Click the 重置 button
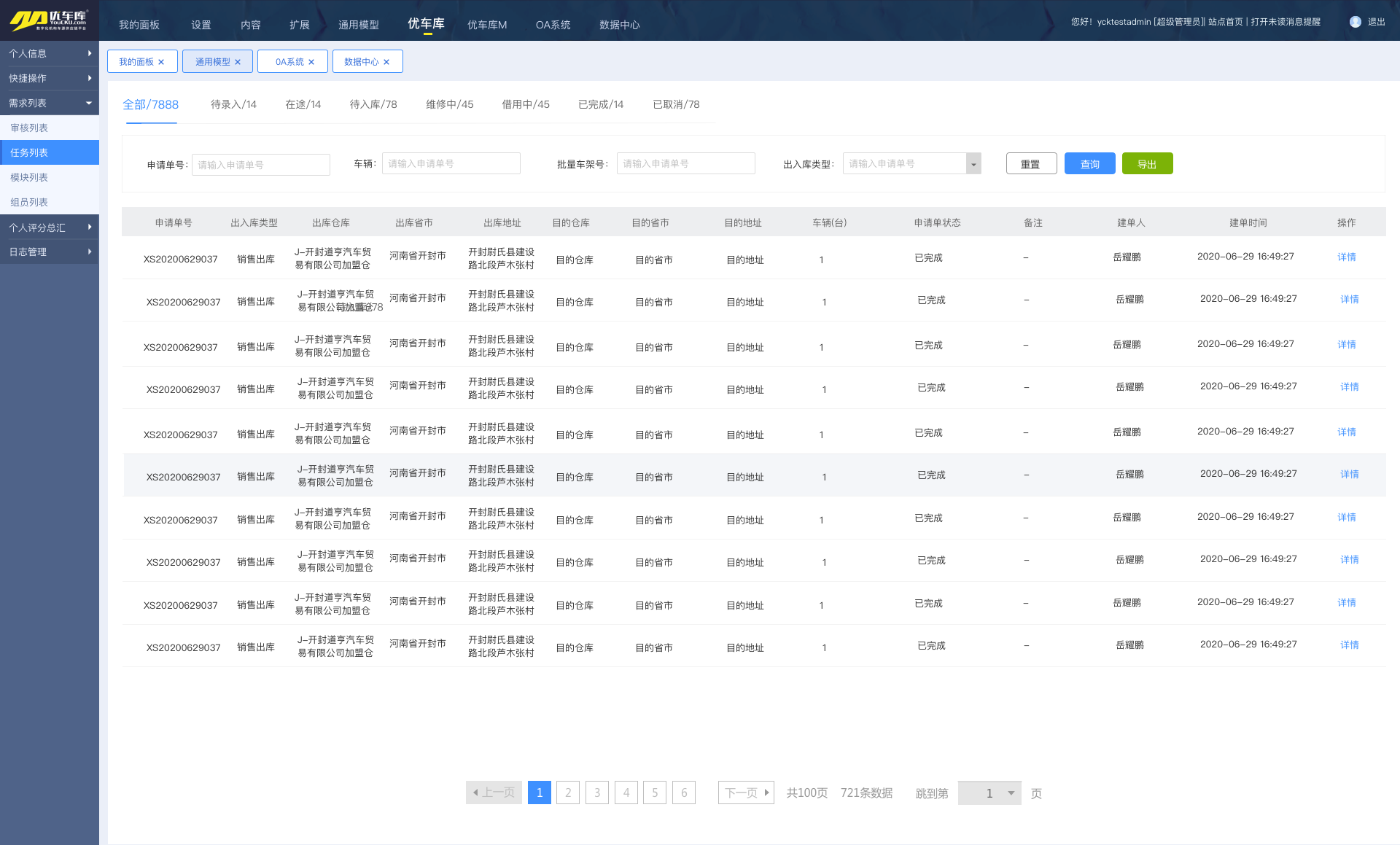This screenshot has width=1400, height=845. (1031, 164)
